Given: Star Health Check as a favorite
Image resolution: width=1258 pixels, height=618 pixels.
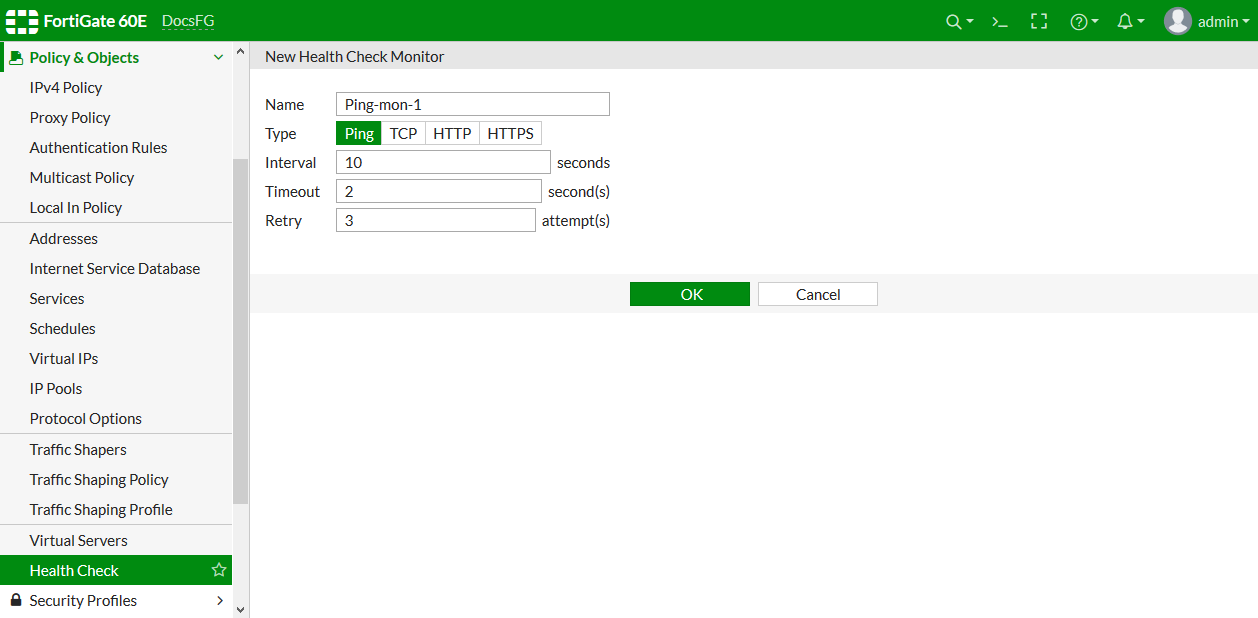Looking at the screenshot, I should pyautogui.click(x=218, y=570).
